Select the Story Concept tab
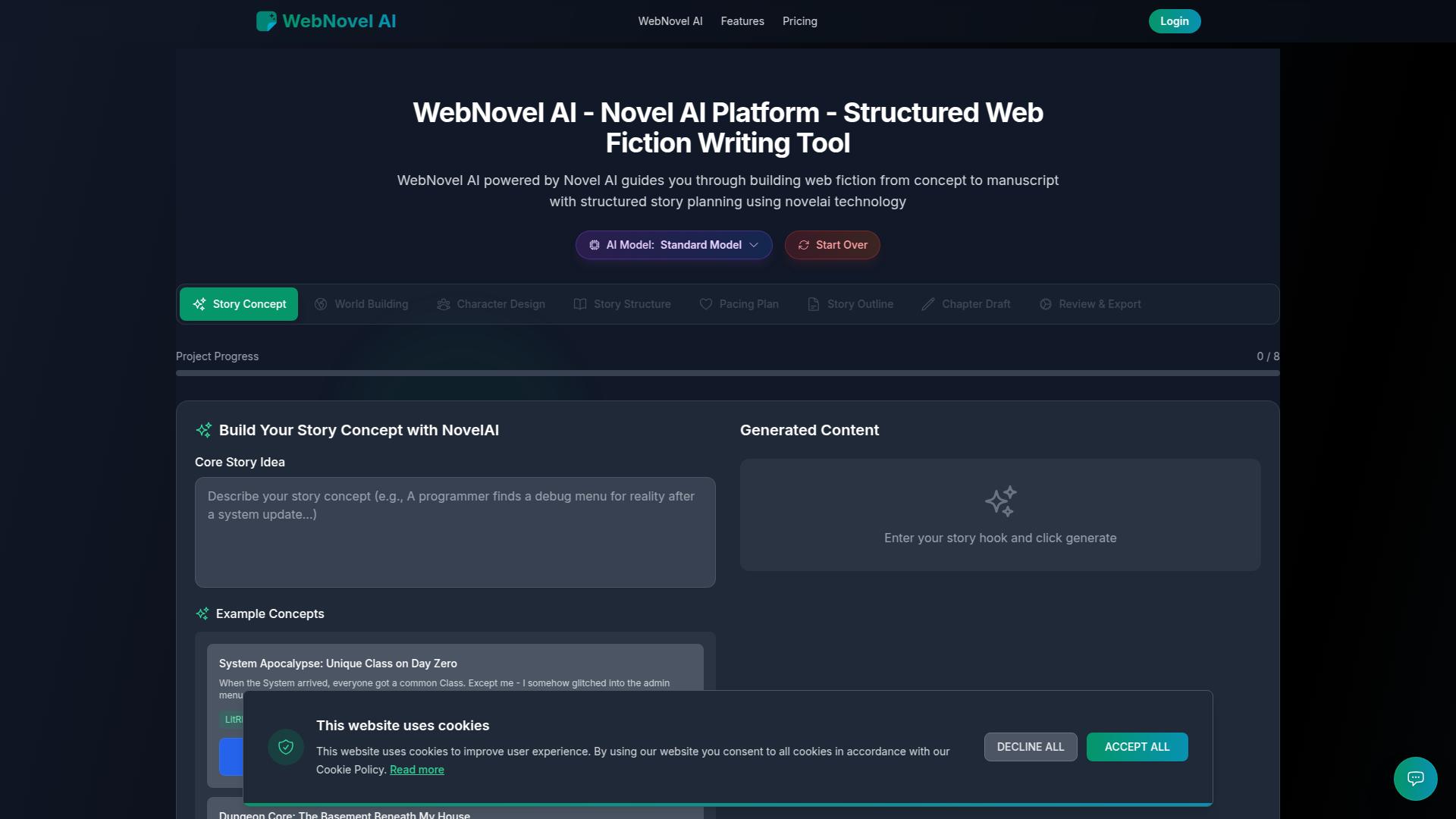The height and width of the screenshot is (819, 1456). coord(239,304)
